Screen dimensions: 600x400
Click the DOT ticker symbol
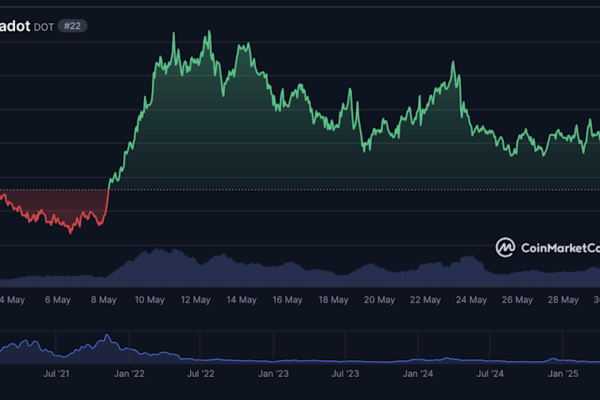coord(44,27)
